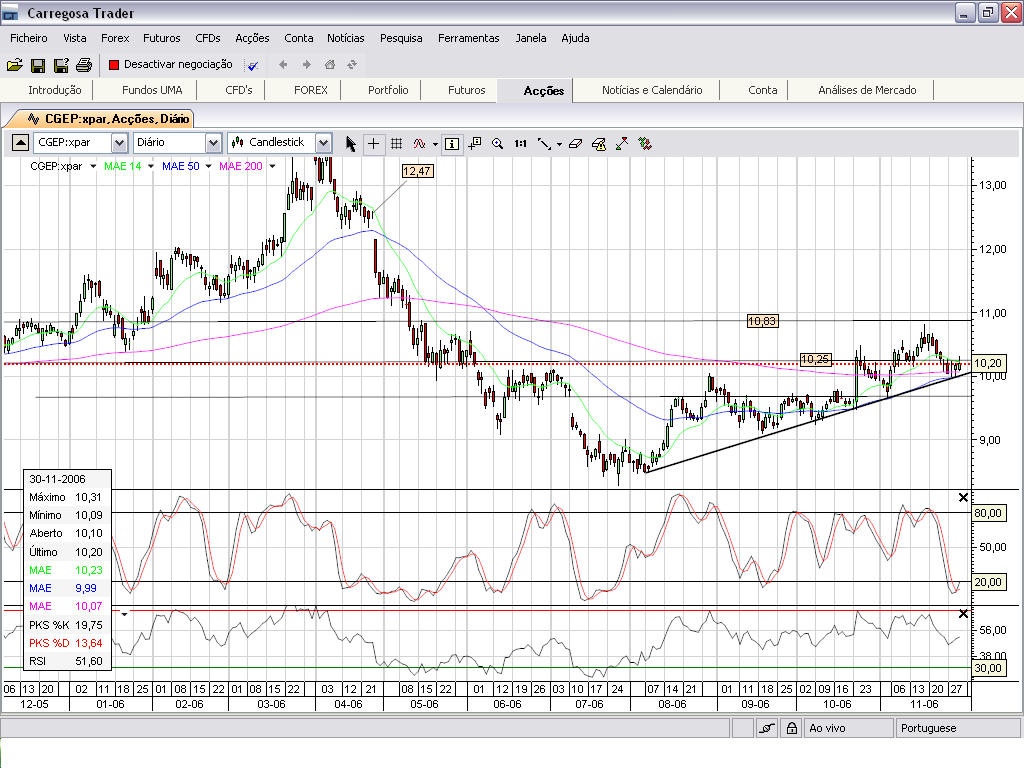
Task: Activate the crosshair cursor tool
Action: pyautogui.click(x=373, y=143)
